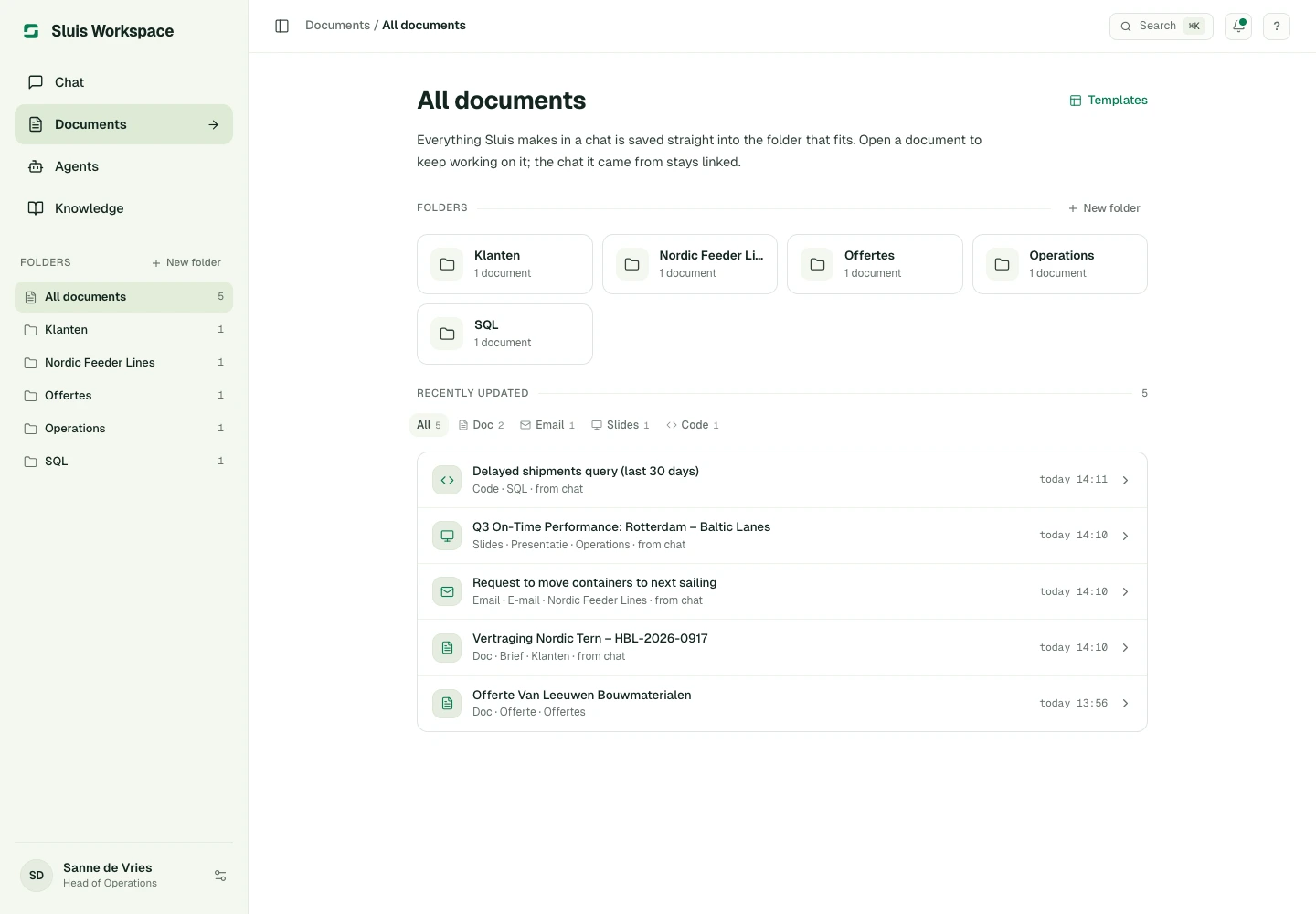Select Operations folder in sidebar
The width and height of the screenshot is (1316, 914).
coord(123,429)
